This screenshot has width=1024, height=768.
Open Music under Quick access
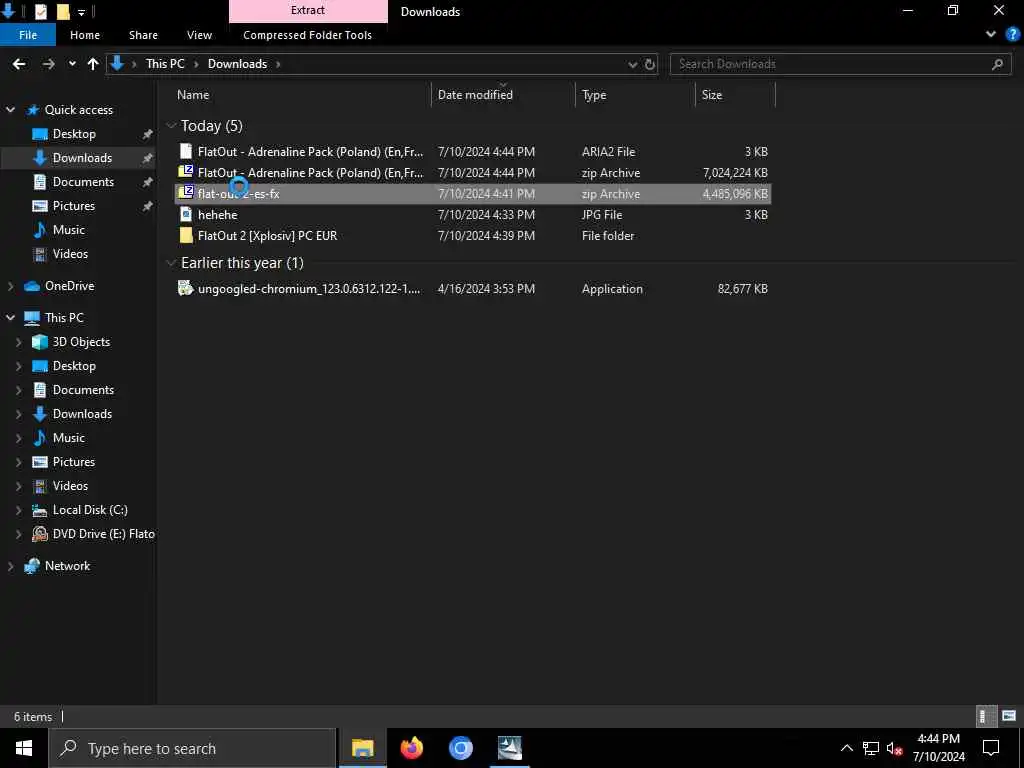coord(69,230)
